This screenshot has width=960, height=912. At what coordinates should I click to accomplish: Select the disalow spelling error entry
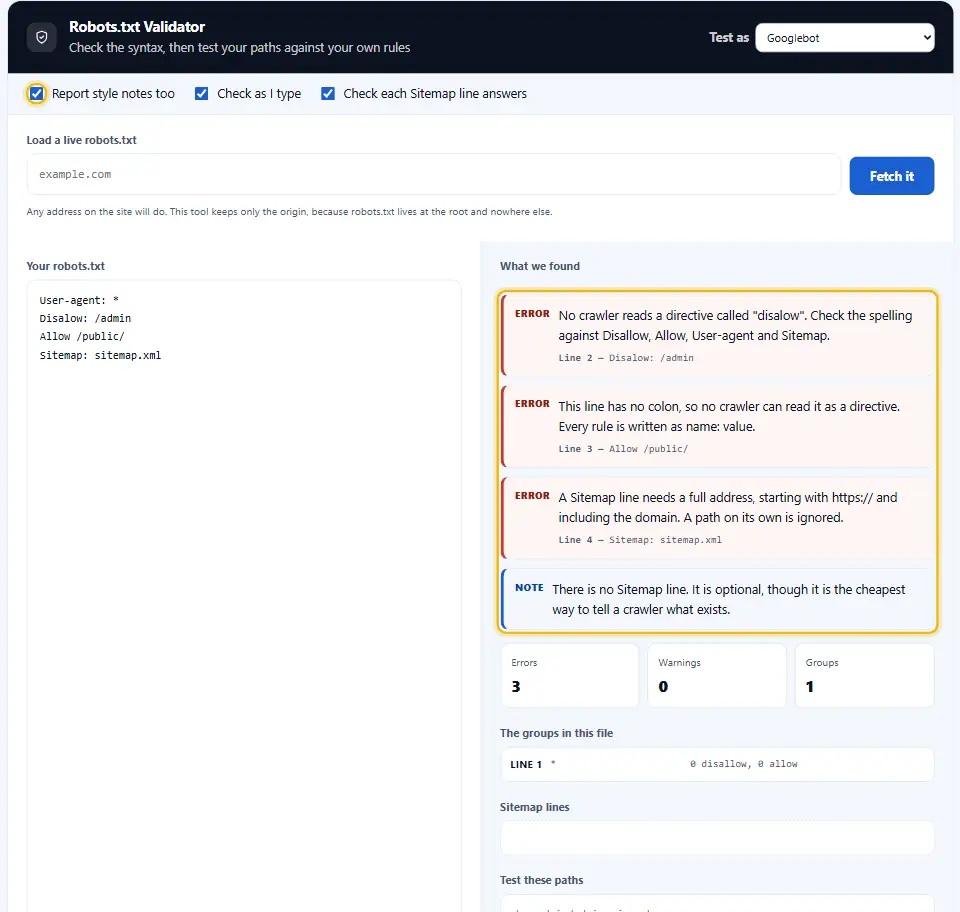[x=718, y=334]
